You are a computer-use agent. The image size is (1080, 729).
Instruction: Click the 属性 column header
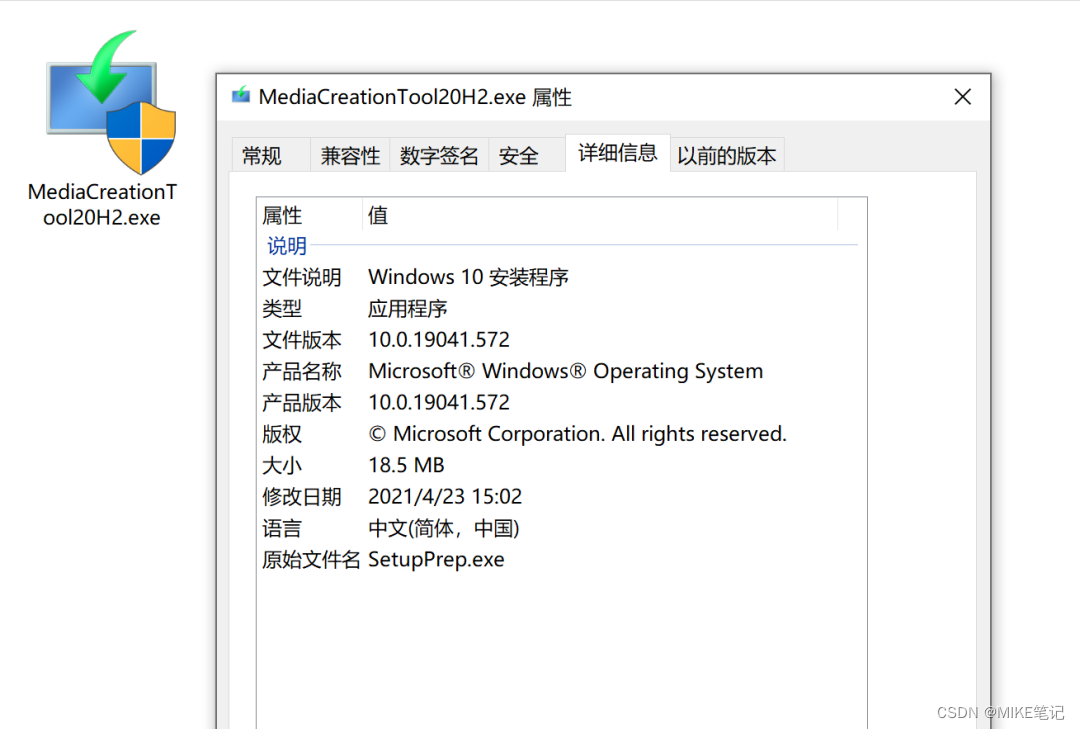click(309, 215)
